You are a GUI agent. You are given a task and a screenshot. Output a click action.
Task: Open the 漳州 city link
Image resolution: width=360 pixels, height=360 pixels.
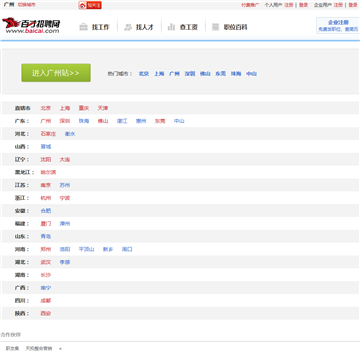tap(65, 224)
